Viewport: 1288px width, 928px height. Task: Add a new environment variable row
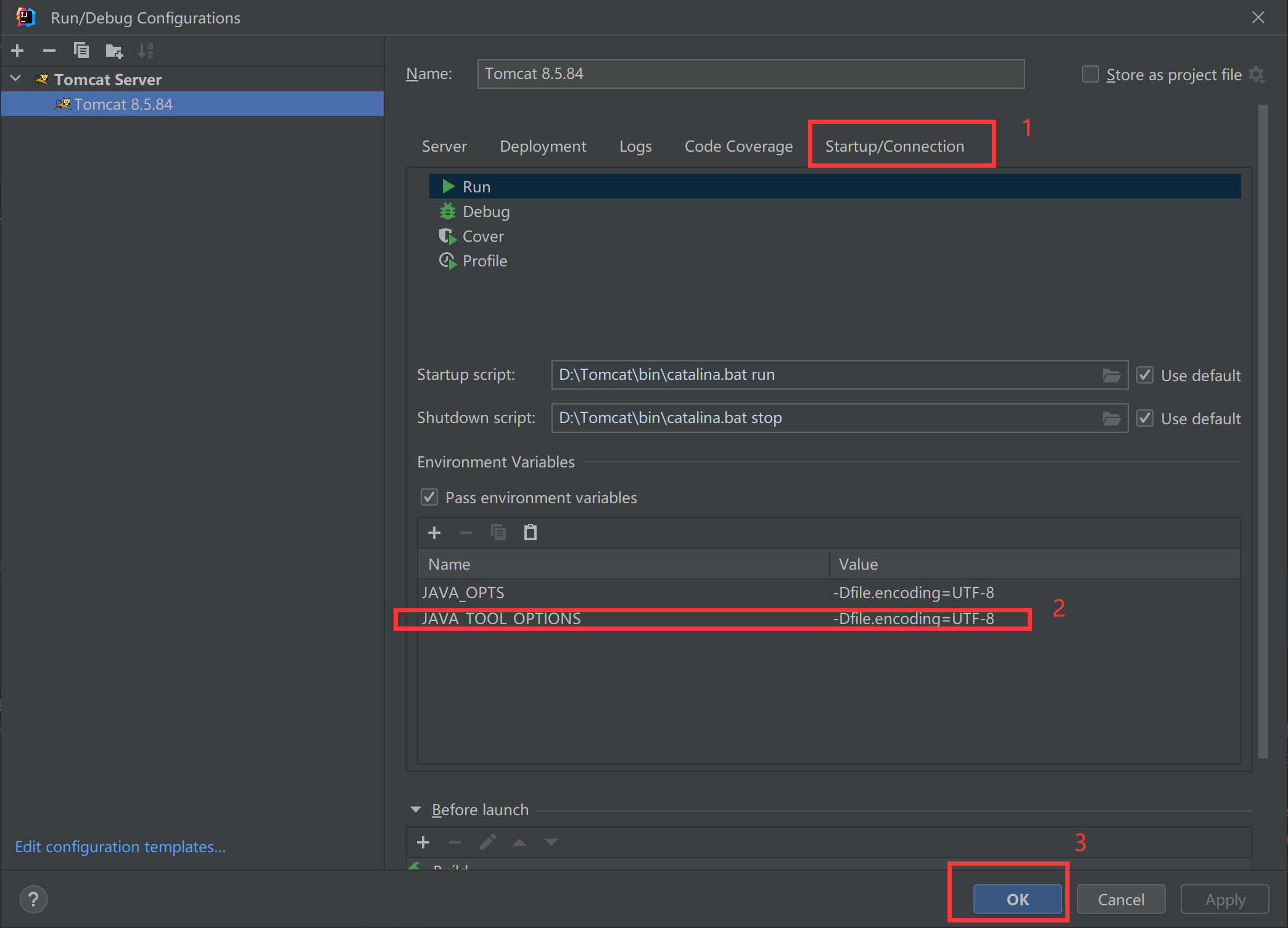pos(434,533)
